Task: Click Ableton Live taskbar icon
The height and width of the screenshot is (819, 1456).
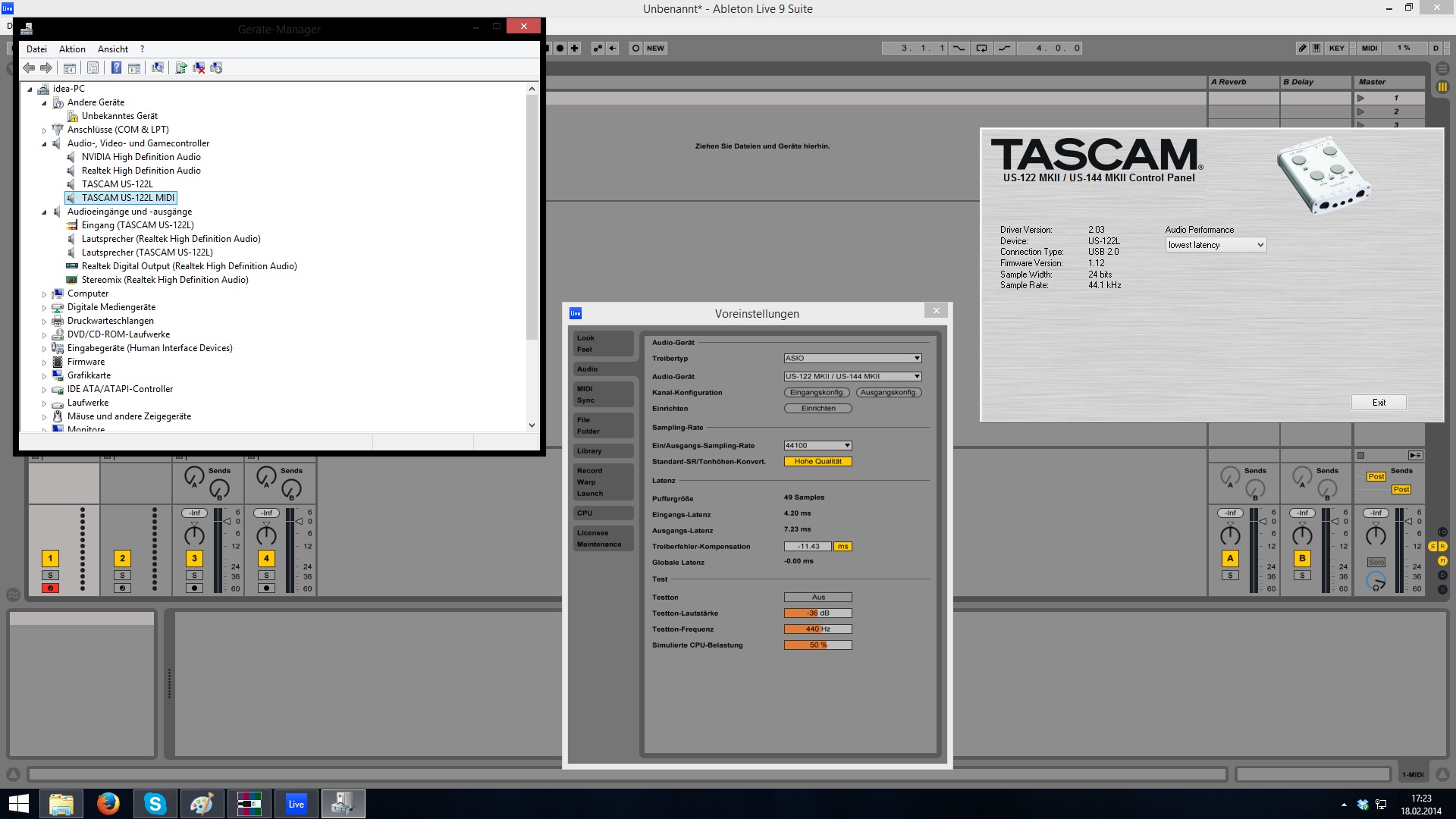Action: [x=296, y=804]
